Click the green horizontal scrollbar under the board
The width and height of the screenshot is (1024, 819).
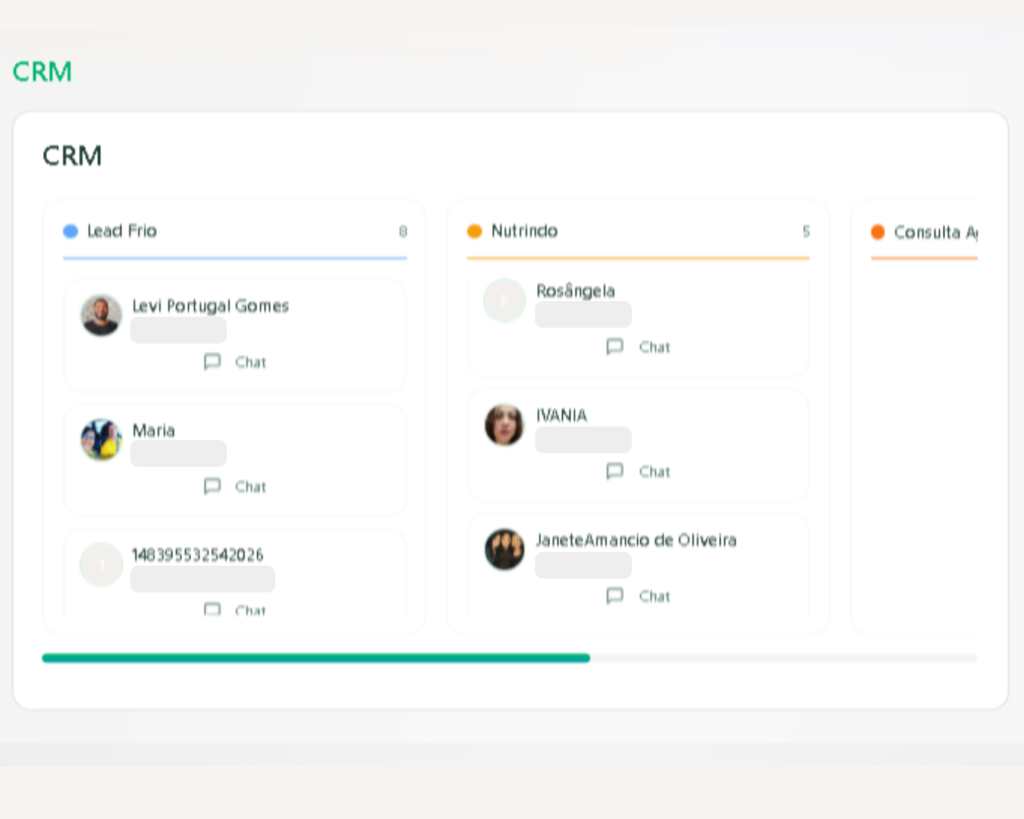pos(316,658)
